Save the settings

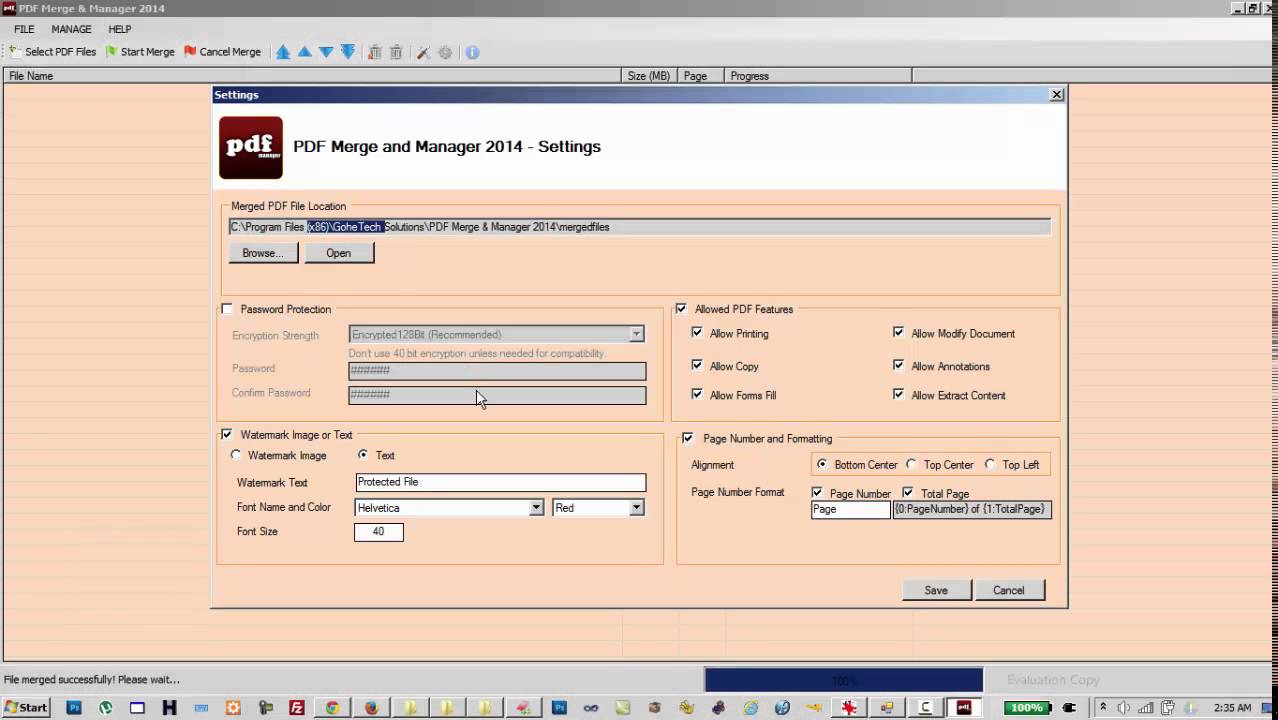[x=936, y=590]
